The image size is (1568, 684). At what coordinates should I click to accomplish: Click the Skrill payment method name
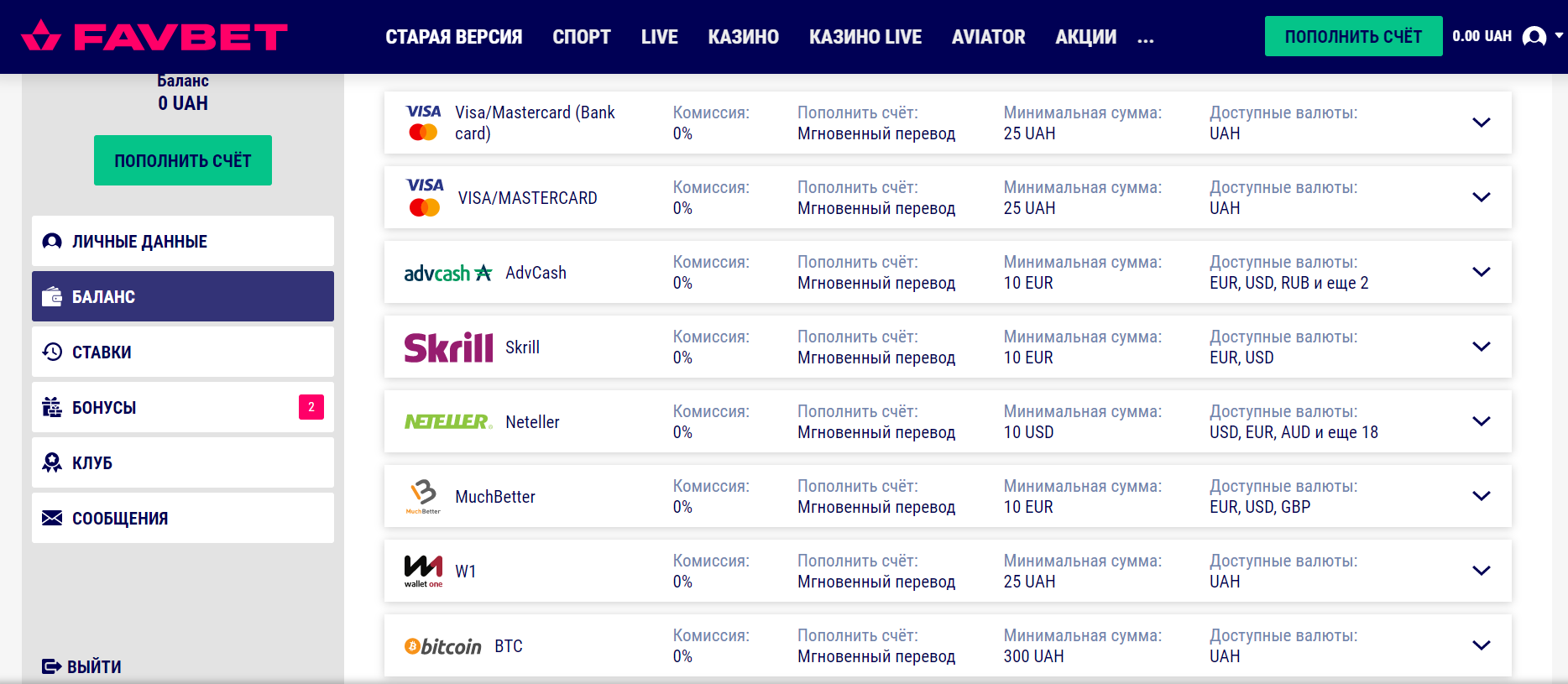[x=522, y=347]
